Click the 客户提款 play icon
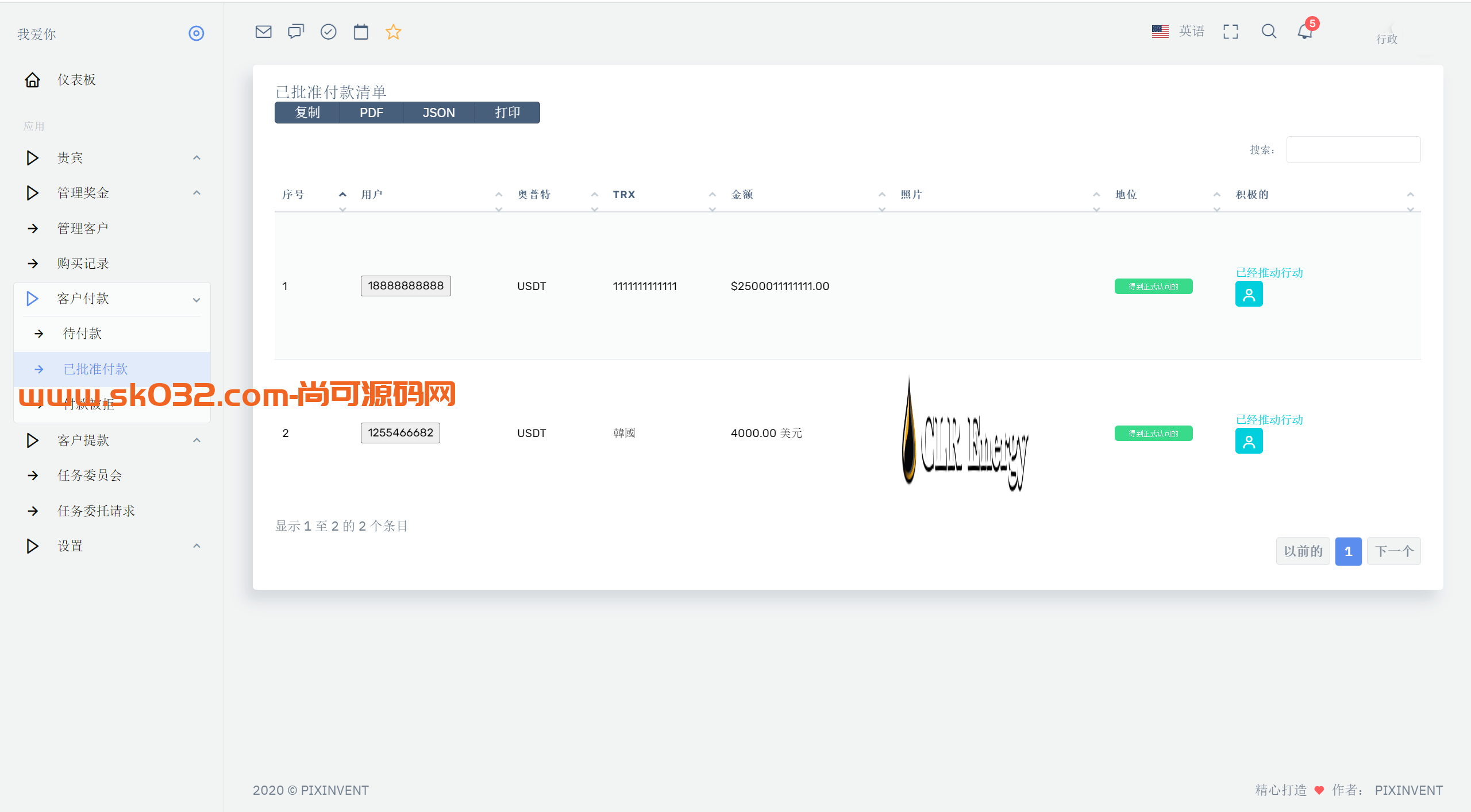Image resolution: width=1471 pixels, height=812 pixels. [x=33, y=440]
